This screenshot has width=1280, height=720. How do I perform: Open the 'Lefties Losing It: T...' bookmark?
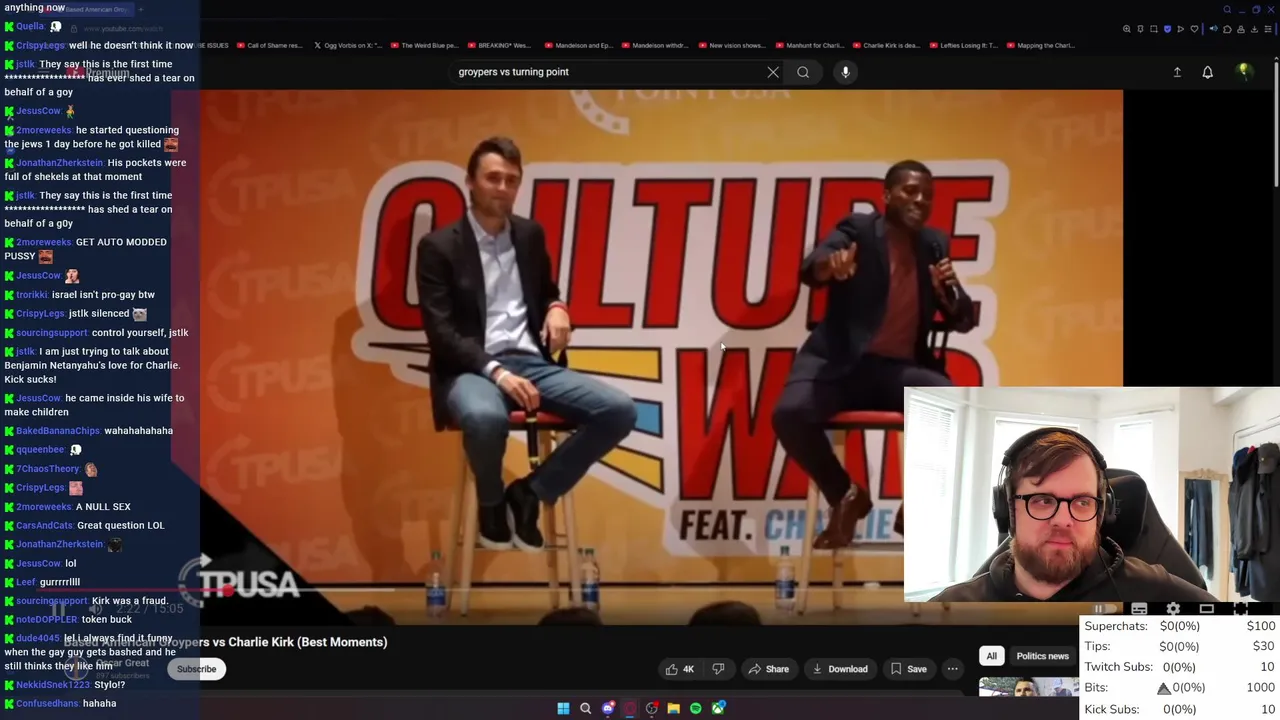[x=963, y=45]
